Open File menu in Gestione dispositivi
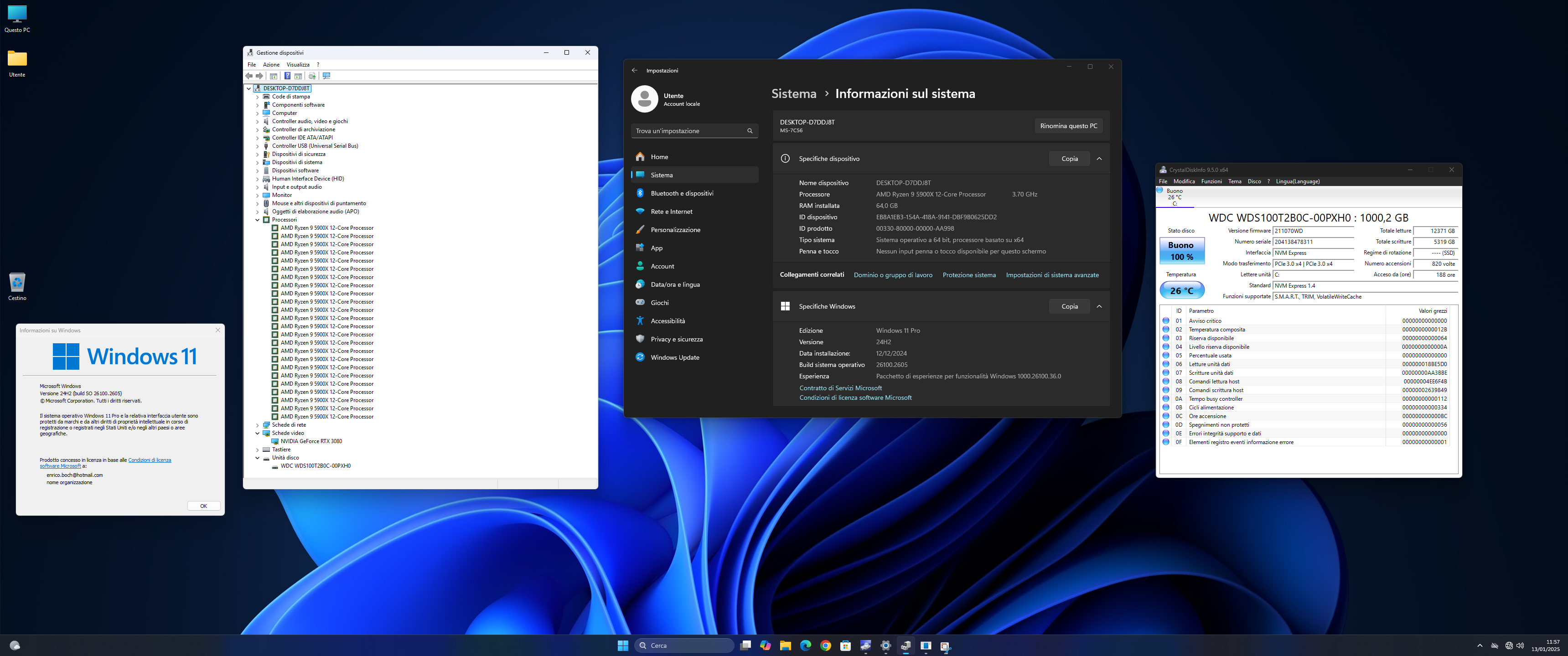This screenshot has width=1568, height=656. pos(251,64)
